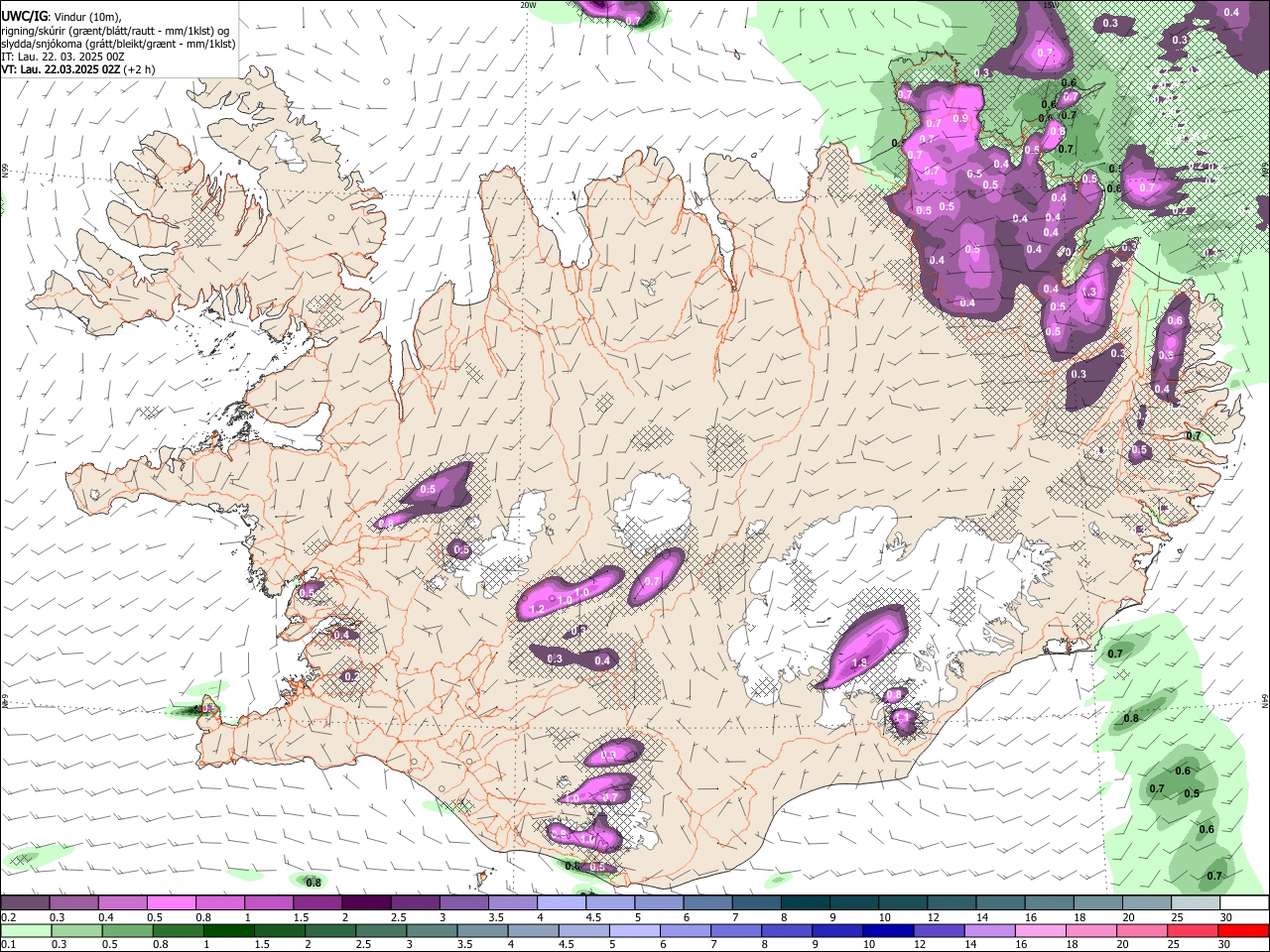Select the light violet rain swatch for 14–16
The image size is (1270, 952).
pos(990,930)
